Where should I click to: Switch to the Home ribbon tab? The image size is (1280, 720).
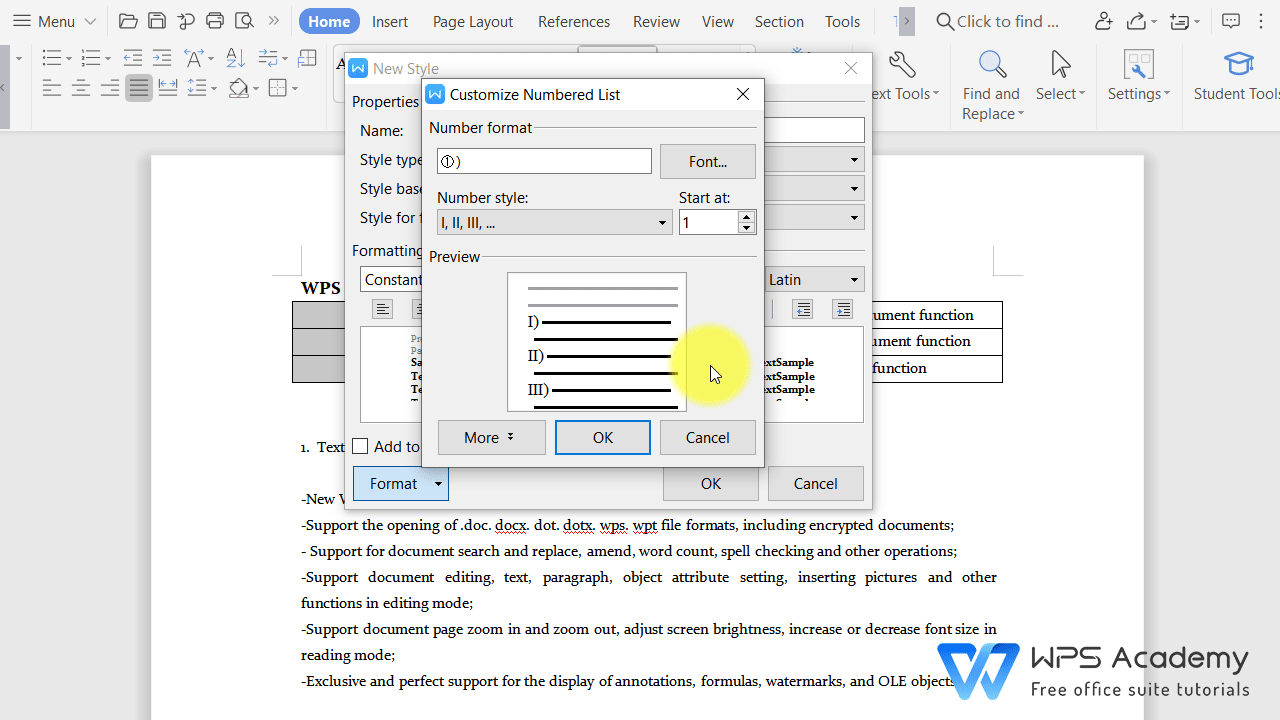click(x=329, y=21)
